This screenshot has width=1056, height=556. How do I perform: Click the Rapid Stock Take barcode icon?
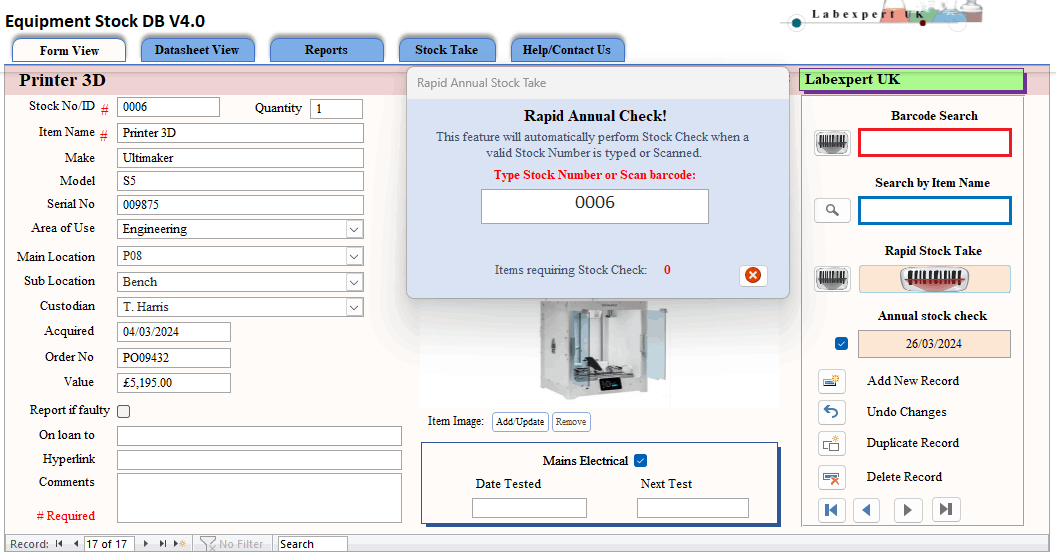(x=832, y=279)
